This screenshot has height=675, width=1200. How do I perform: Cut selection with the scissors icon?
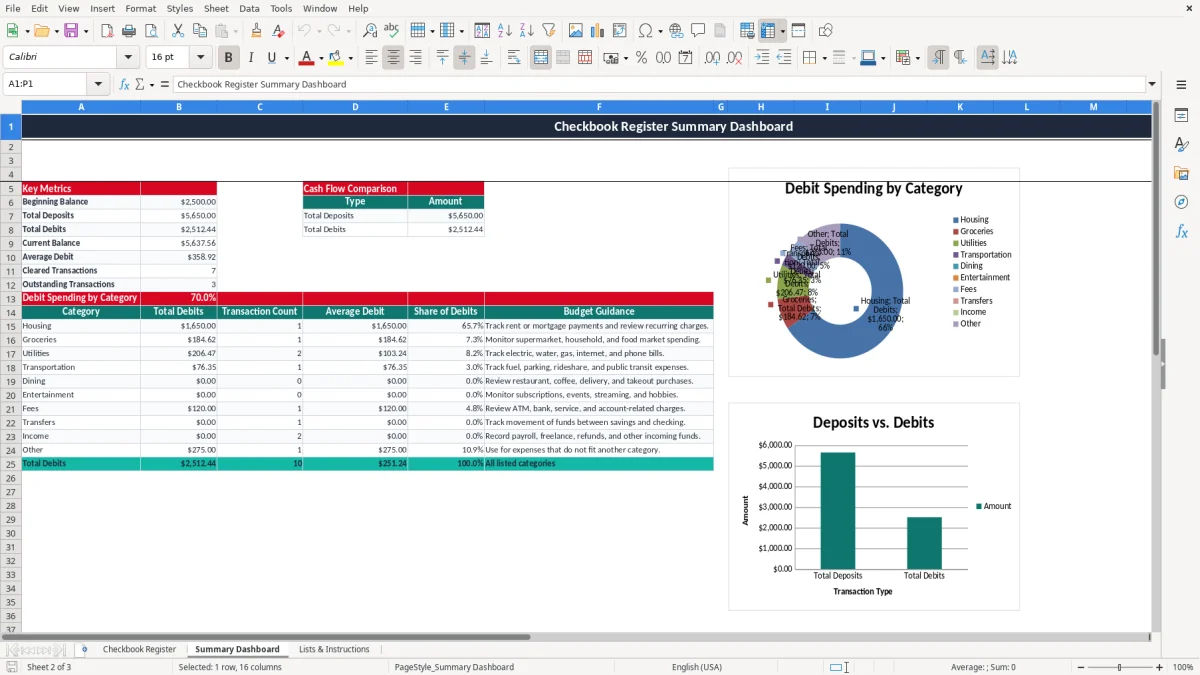(178, 31)
